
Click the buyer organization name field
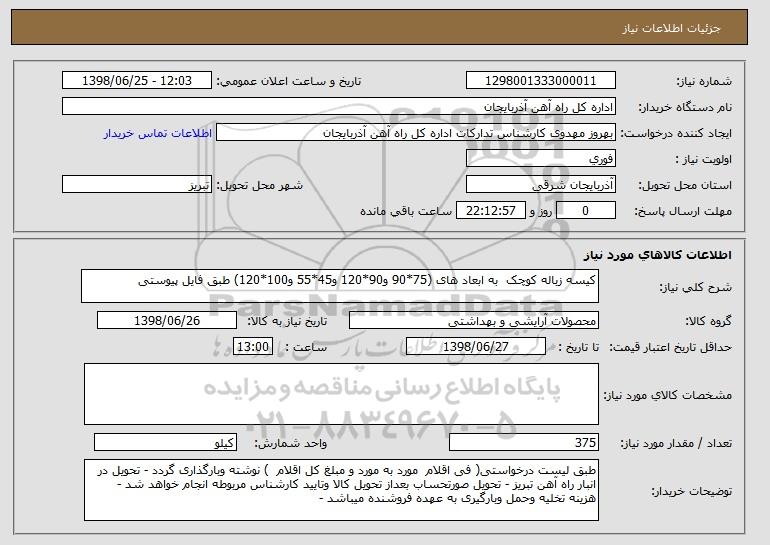(x=339, y=107)
